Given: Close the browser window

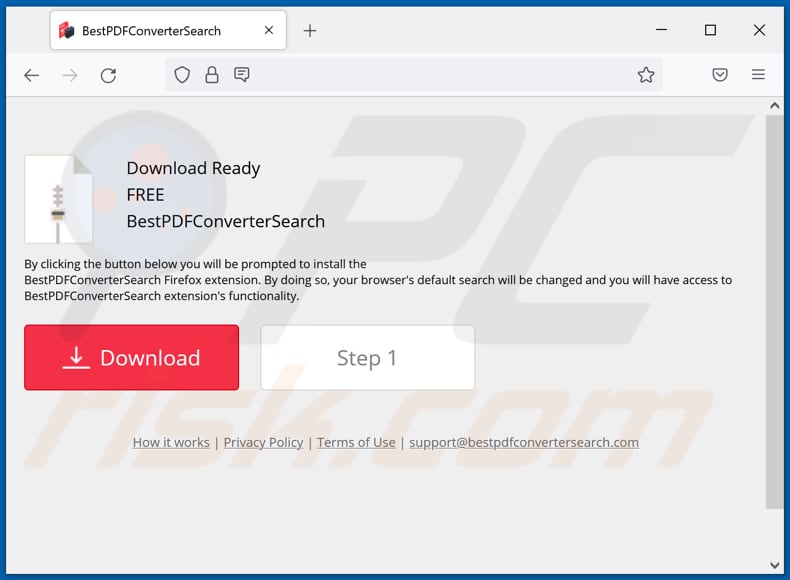Looking at the screenshot, I should click(759, 30).
